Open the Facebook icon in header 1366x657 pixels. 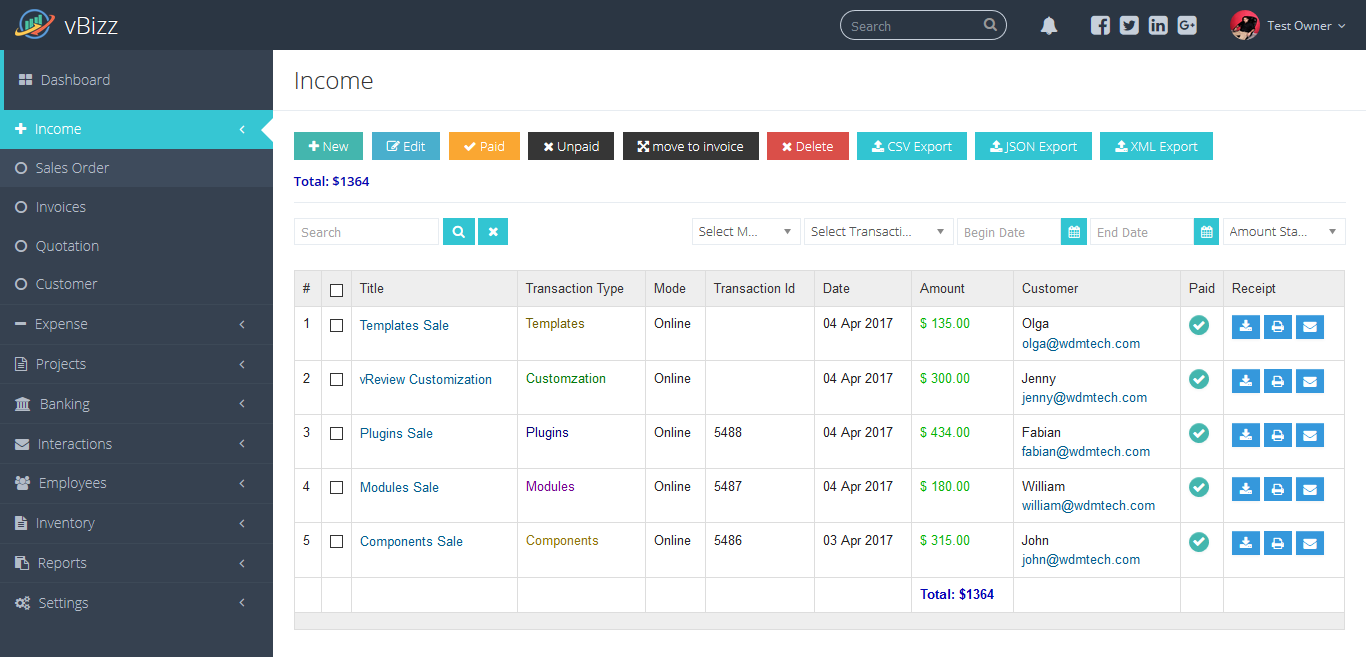[1100, 26]
